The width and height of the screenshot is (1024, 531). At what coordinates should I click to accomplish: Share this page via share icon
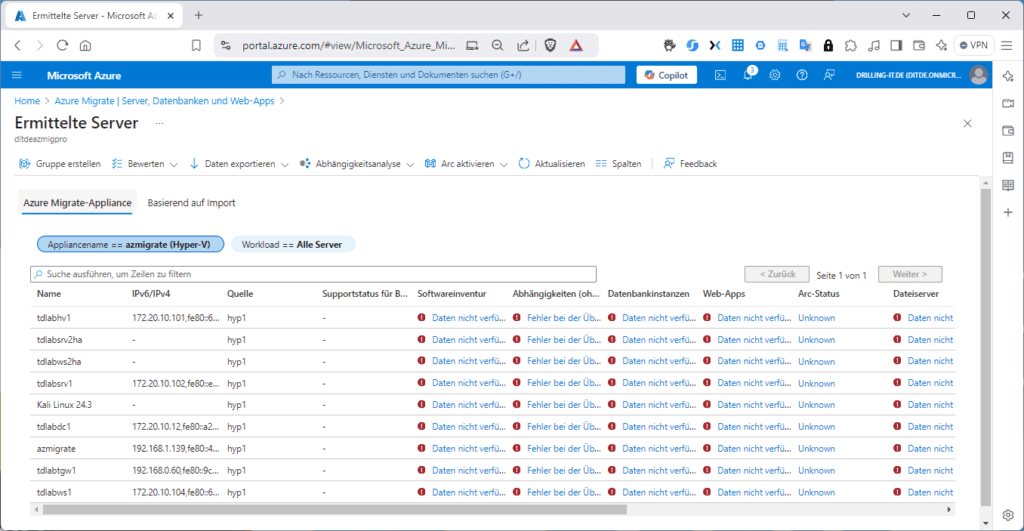pos(523,45)
